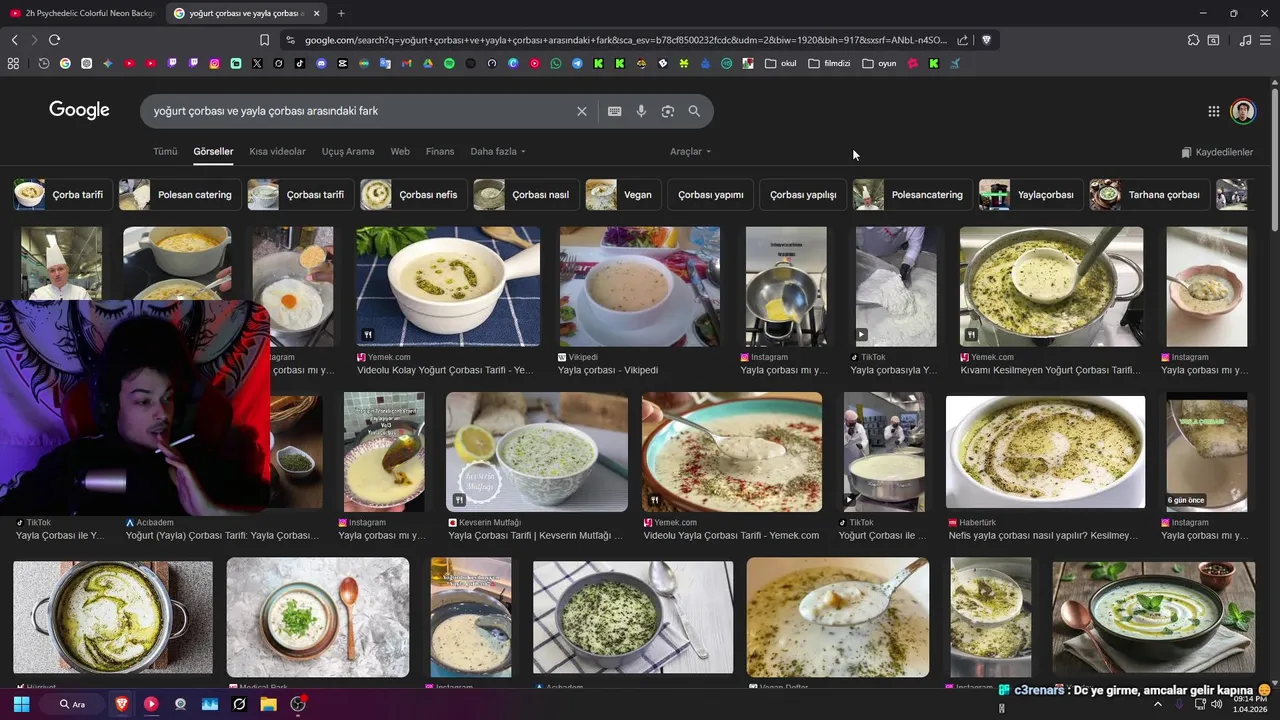Viewport: 1280px width, 720px height.
Task: Click the Çorbası yapımı filter chip
Action: [710, 195]
